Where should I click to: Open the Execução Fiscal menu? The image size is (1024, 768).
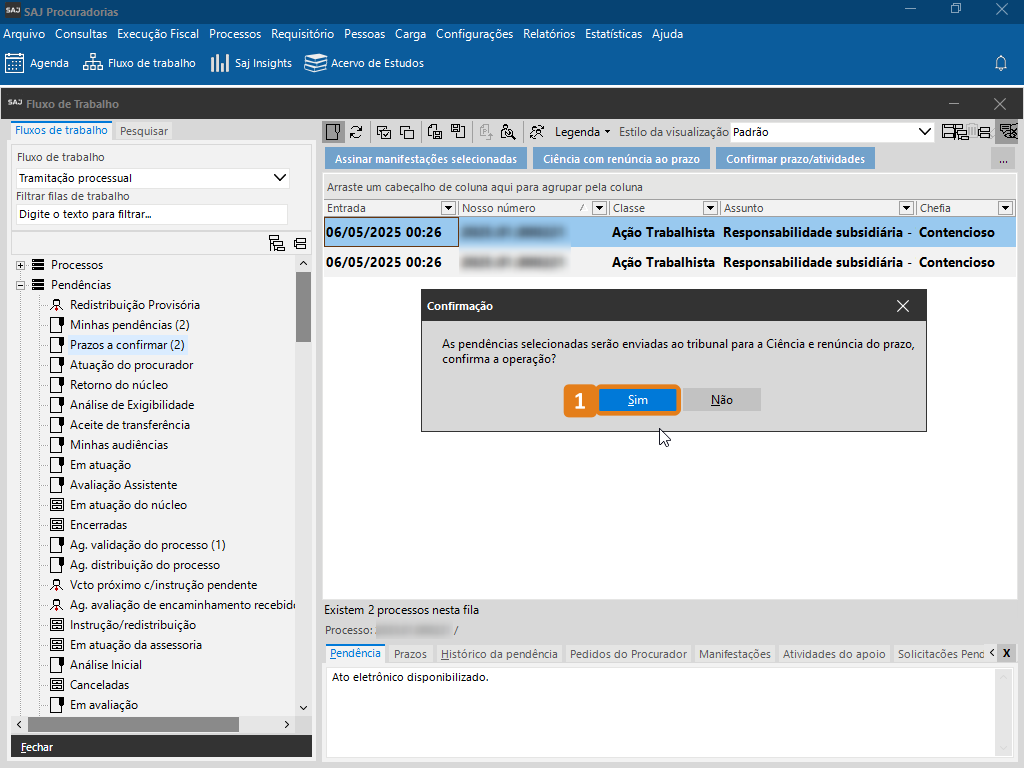[158, 34]
